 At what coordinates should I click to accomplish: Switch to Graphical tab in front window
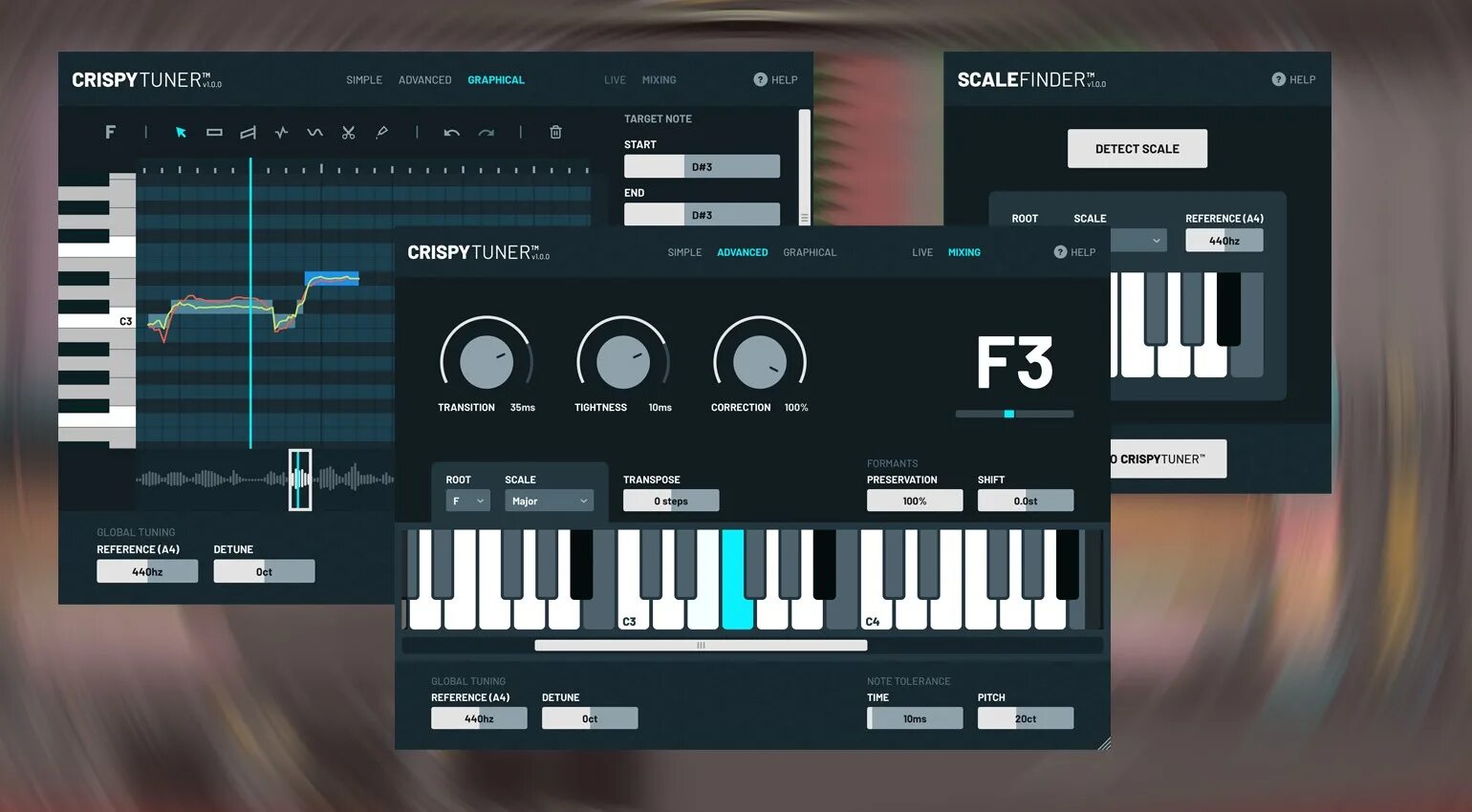tap(810, 252)
